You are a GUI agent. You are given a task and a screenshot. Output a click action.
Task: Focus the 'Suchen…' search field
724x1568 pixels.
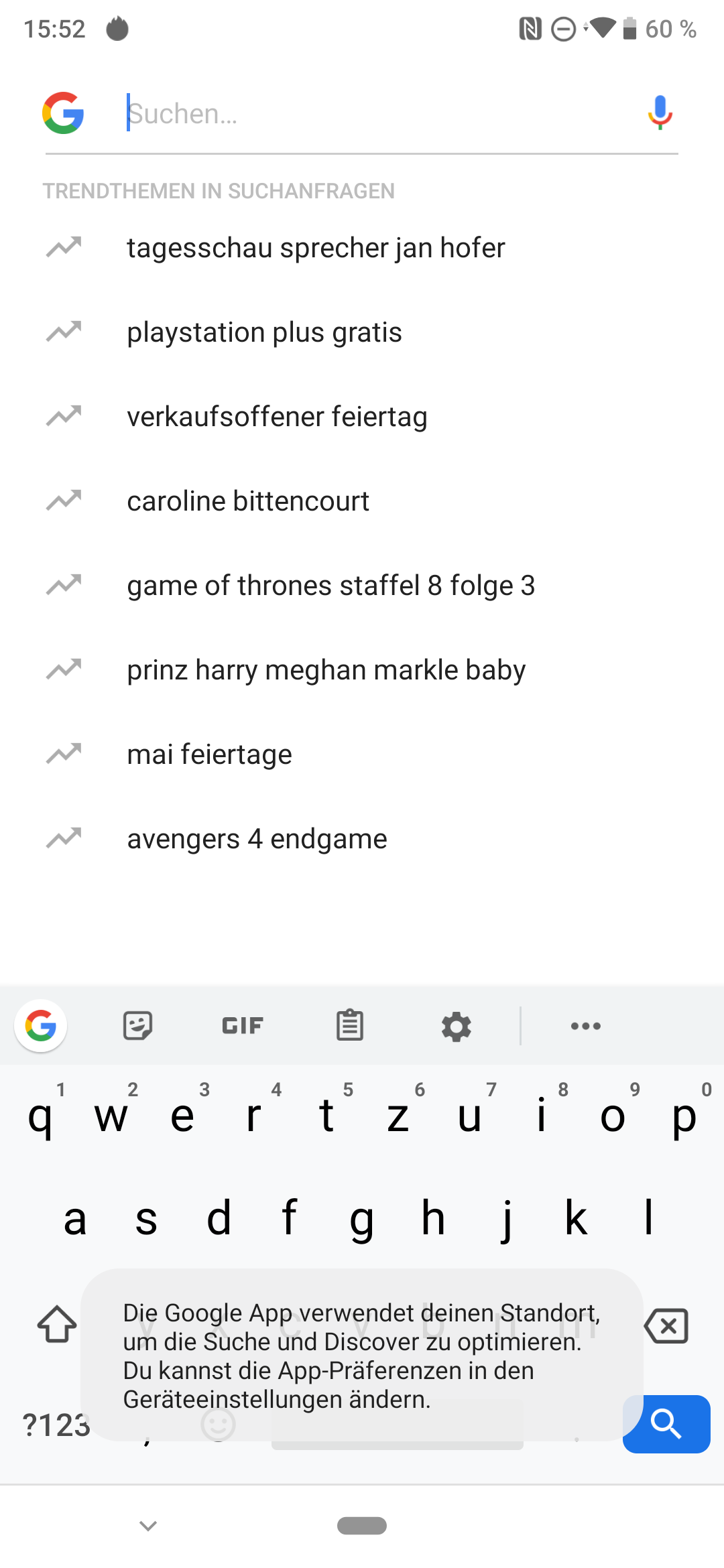click(375, 114)
